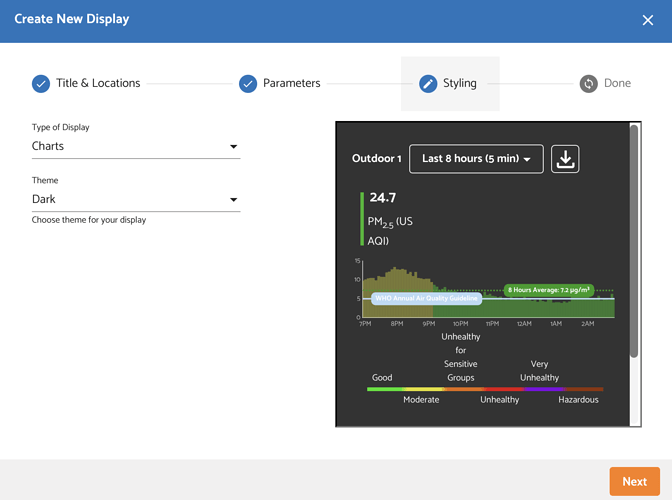Click the Styling step pencil icon
This screenshot has width=672, height=500.
(428, 84)
